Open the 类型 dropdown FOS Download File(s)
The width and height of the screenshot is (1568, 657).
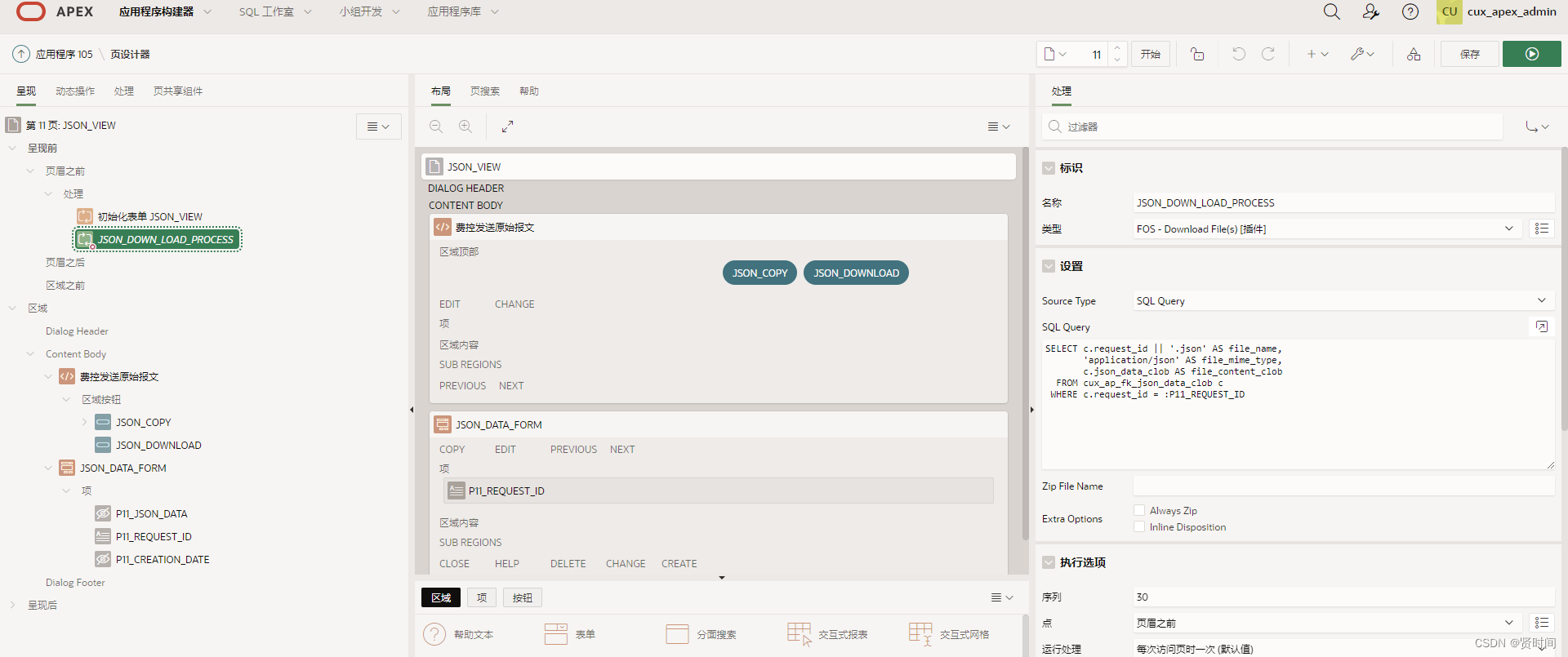1327,229
